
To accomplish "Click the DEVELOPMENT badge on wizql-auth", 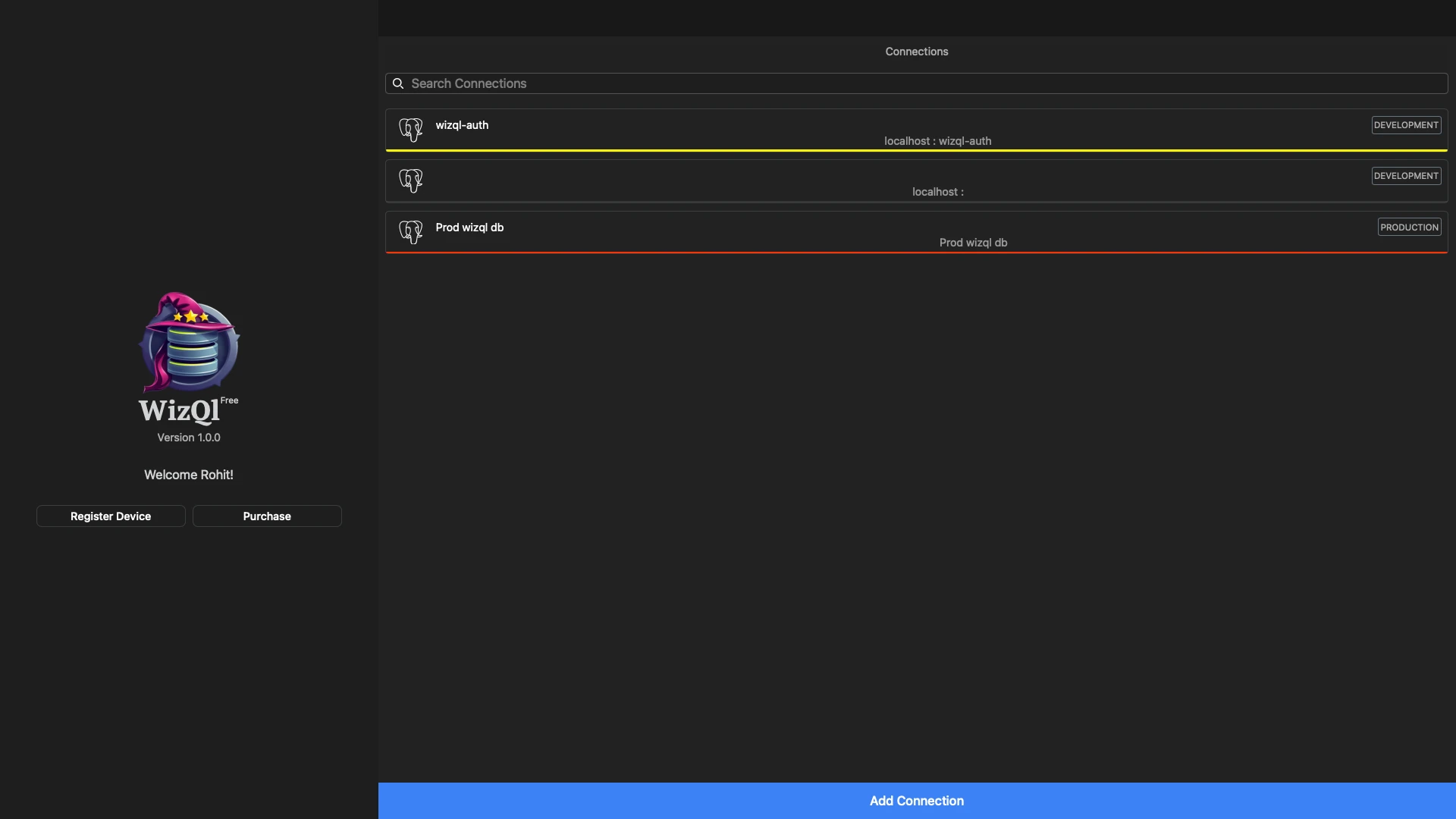I will tap(1406, 125).
